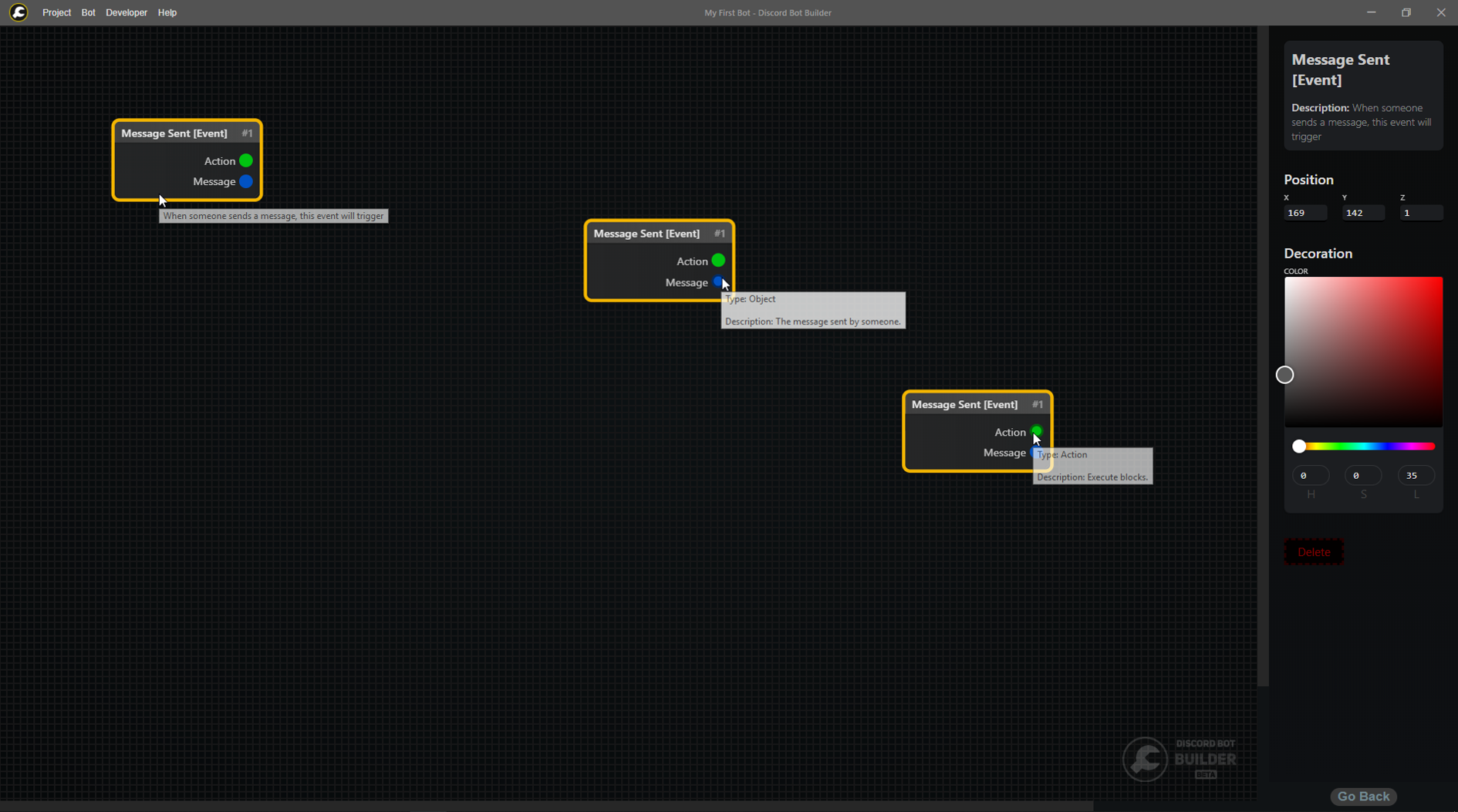Image resolution: width=1458 pixels, height=812 pixels.
Task: Open the Developer menu
Action: tap(127, 12)
